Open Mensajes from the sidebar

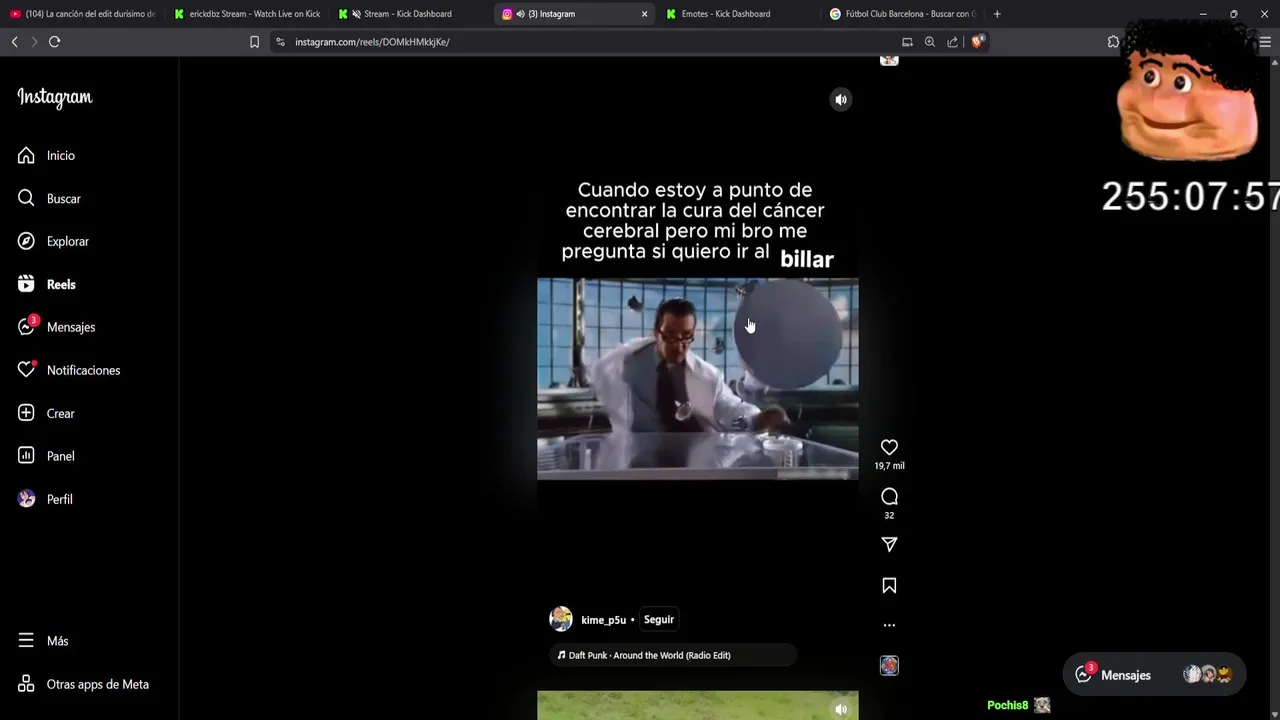(56, 327)
